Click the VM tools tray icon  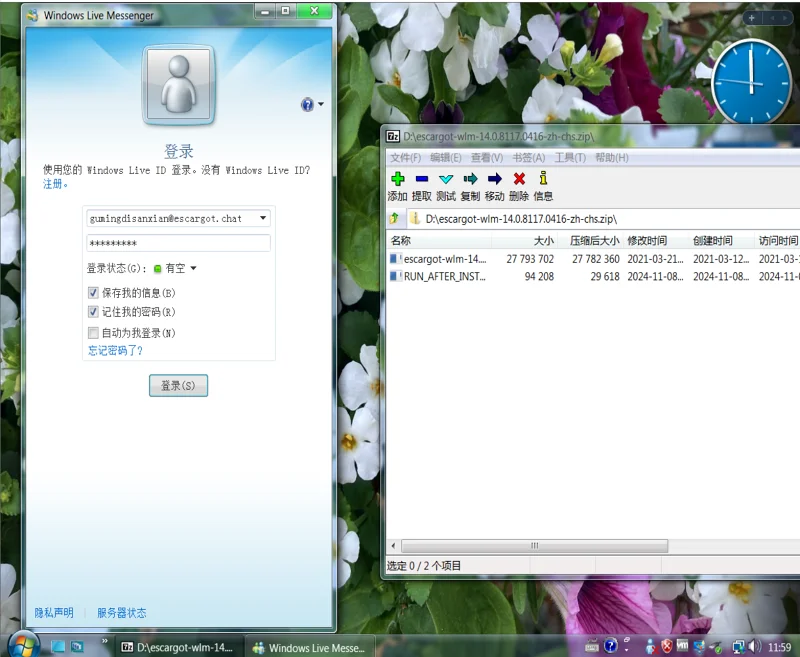[683, 645]
